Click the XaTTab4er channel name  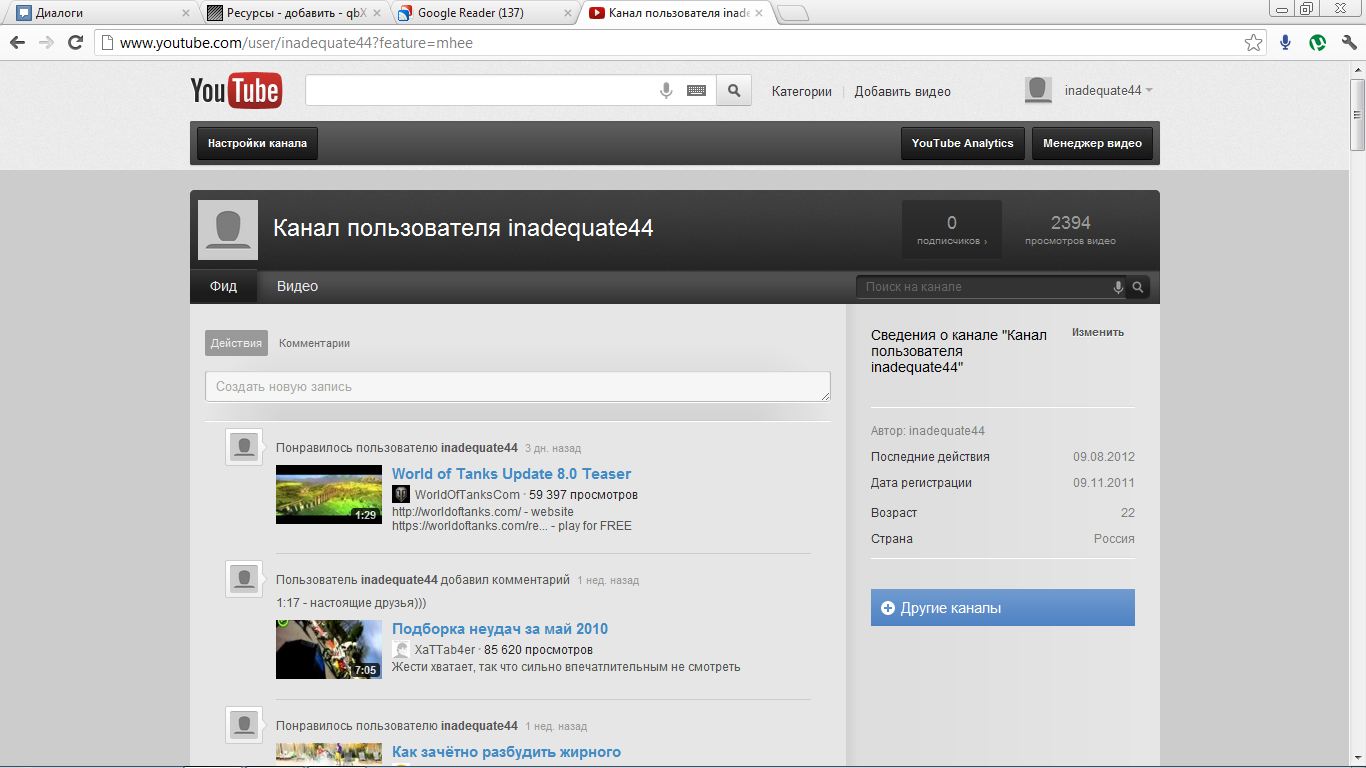click(444, 650)
